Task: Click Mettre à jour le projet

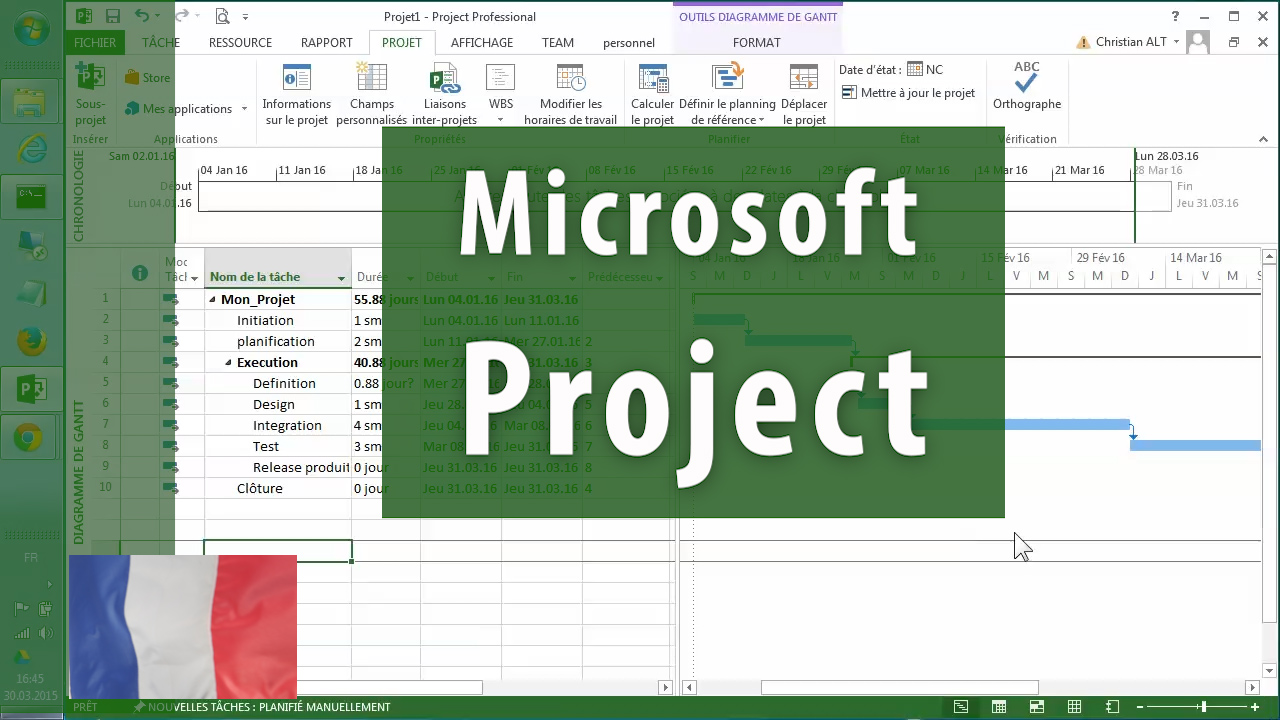Action: (908, 92)
